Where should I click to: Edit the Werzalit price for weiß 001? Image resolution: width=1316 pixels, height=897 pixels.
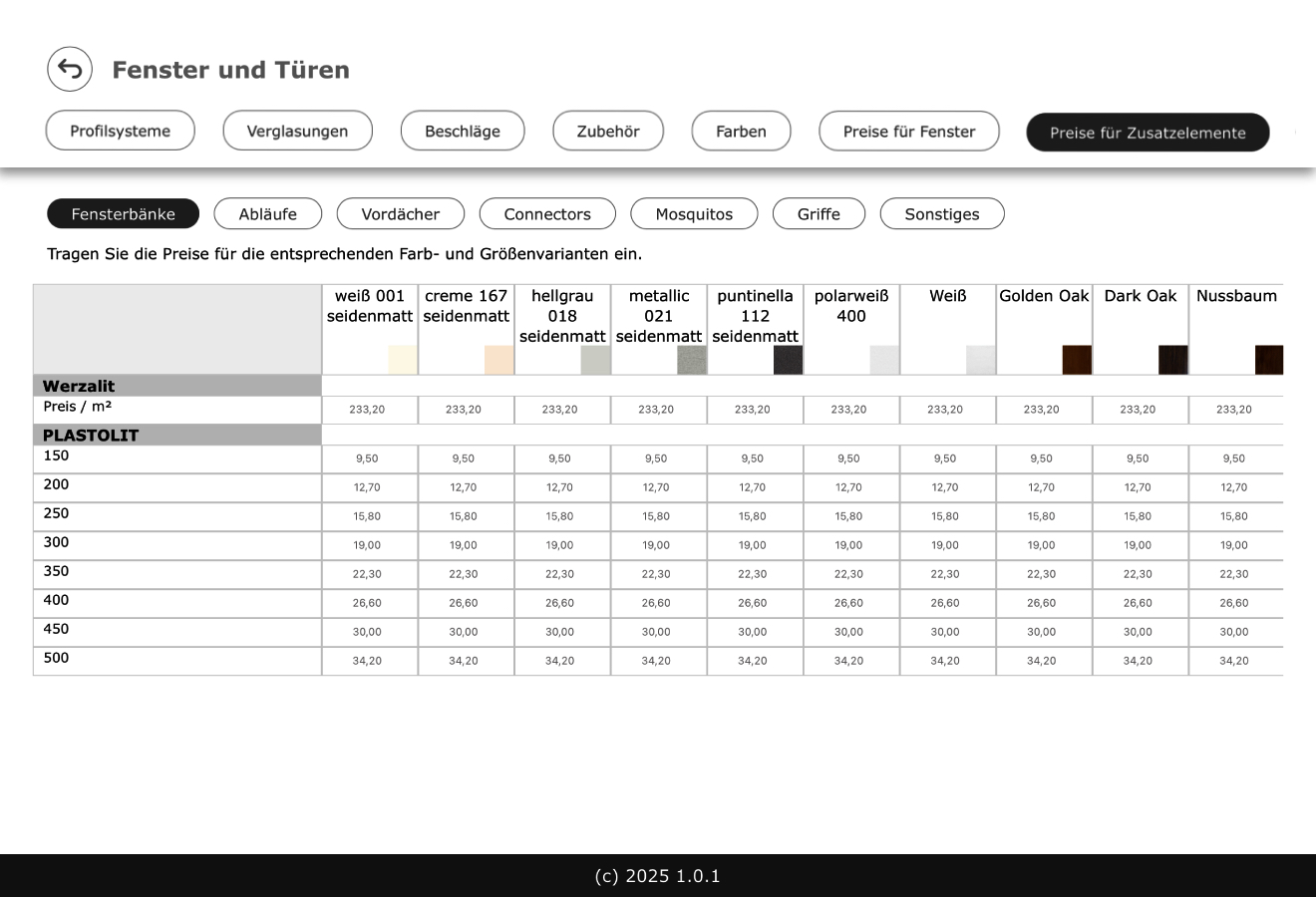369,409
